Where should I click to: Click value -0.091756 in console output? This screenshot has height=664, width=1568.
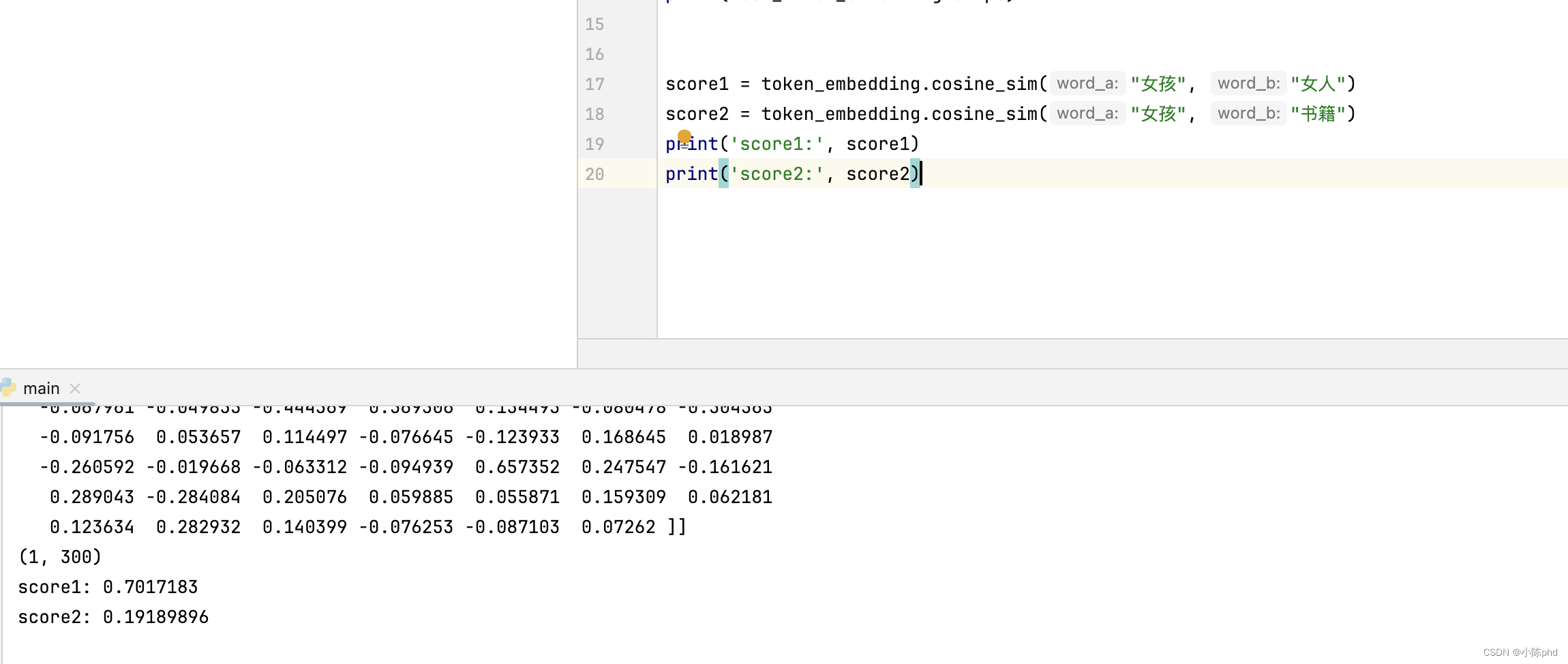(87, 437)
